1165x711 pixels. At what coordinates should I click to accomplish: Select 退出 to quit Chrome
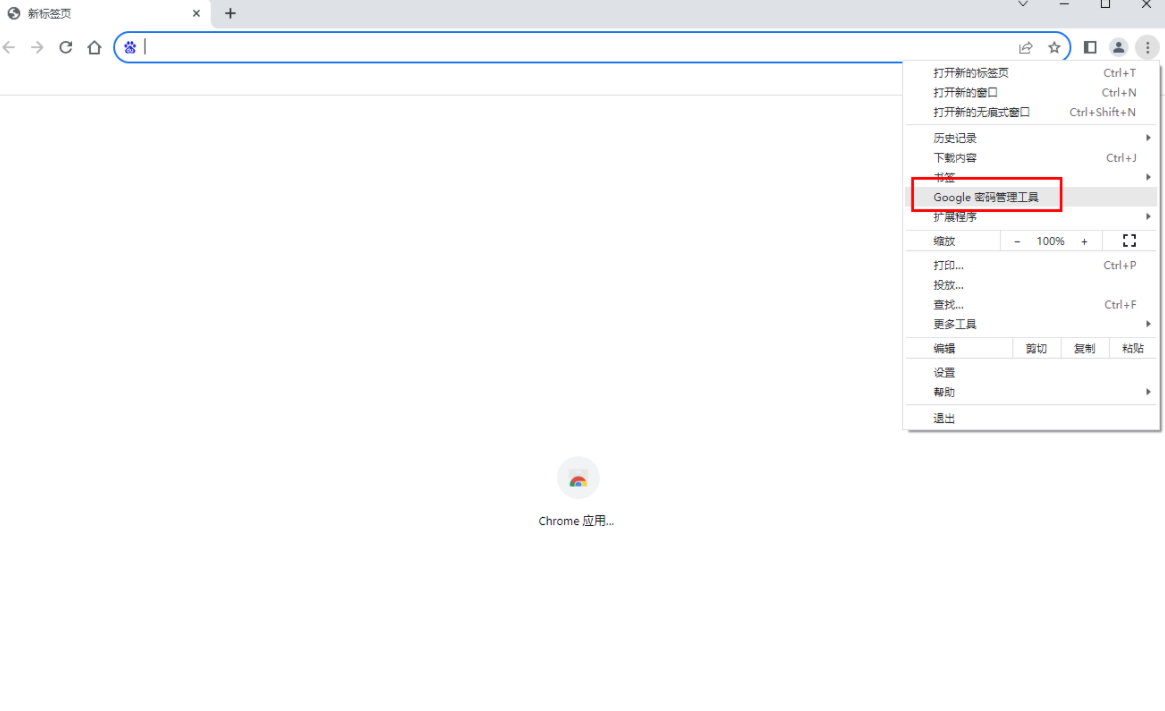[x=1031, y=418]
